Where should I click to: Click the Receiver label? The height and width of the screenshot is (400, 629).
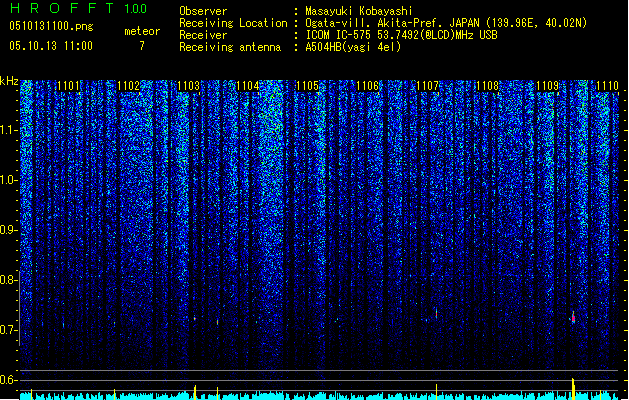[x=203, y=35]
